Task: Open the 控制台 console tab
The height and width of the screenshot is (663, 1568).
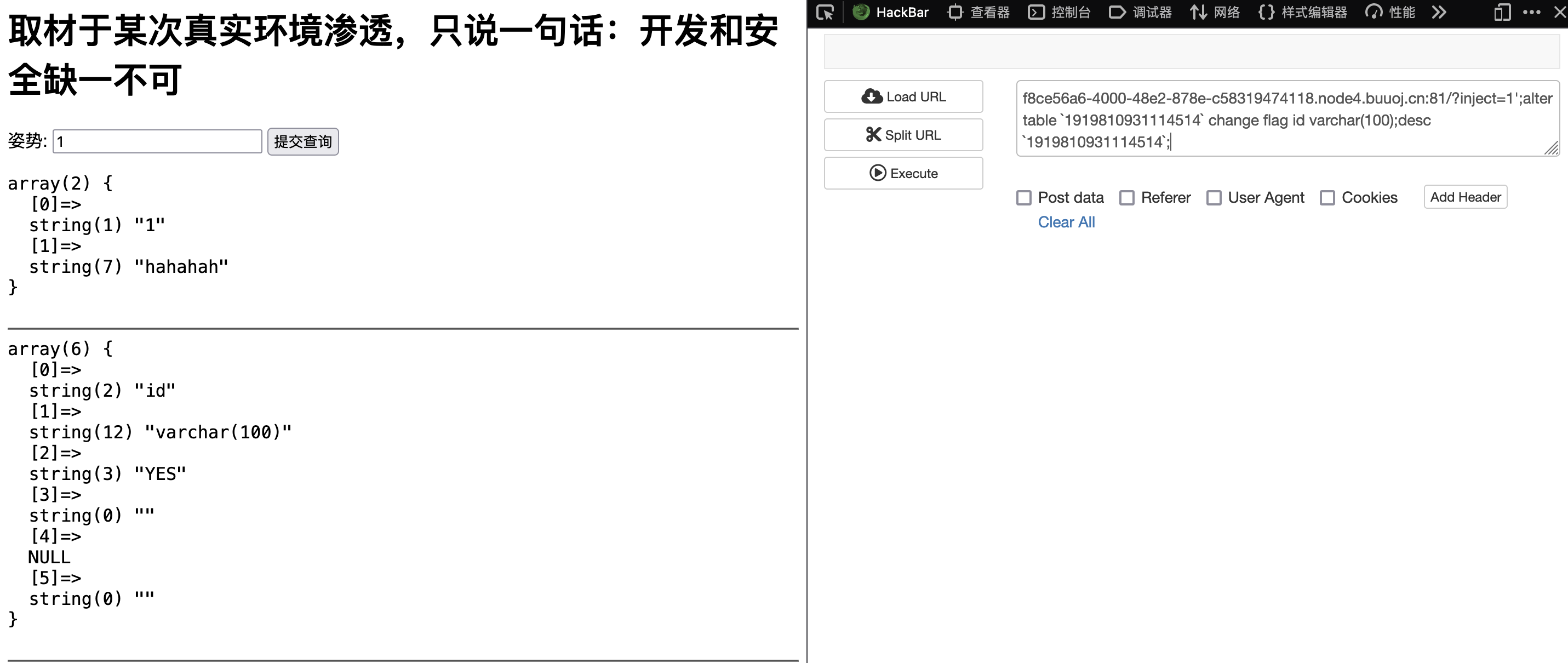Action: (1059, 12)
